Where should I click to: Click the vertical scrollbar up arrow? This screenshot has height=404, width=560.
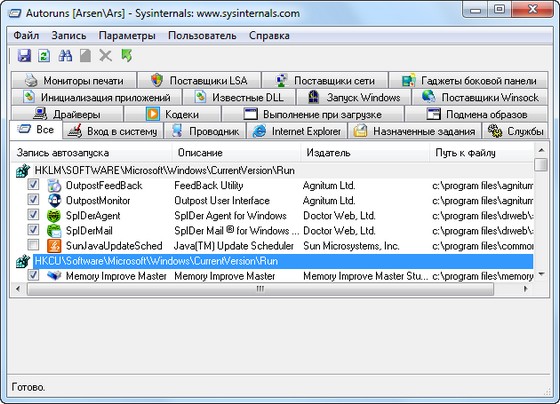(541, 150)
